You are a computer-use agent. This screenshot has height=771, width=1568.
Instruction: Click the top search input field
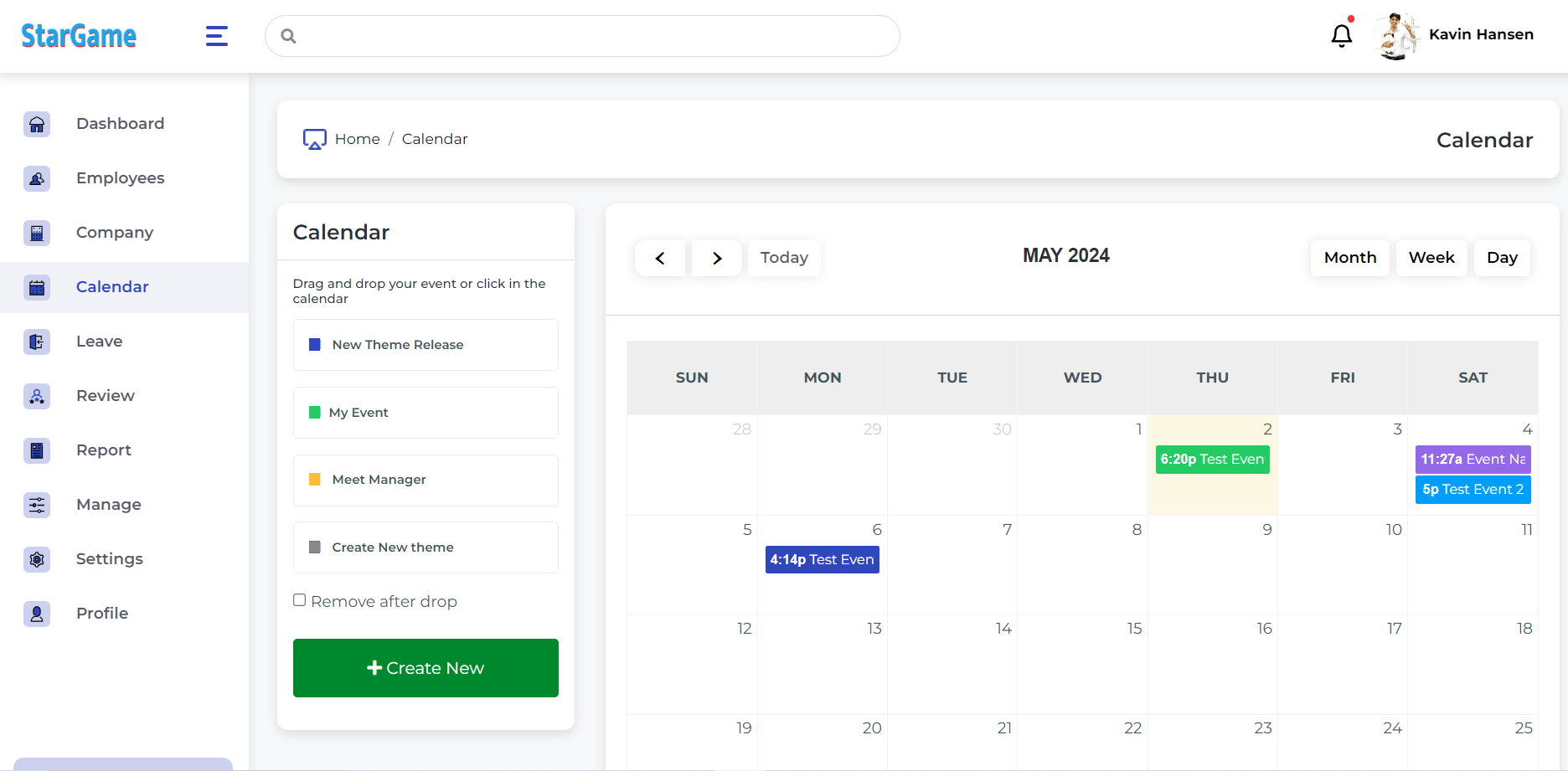coord(582,36)
